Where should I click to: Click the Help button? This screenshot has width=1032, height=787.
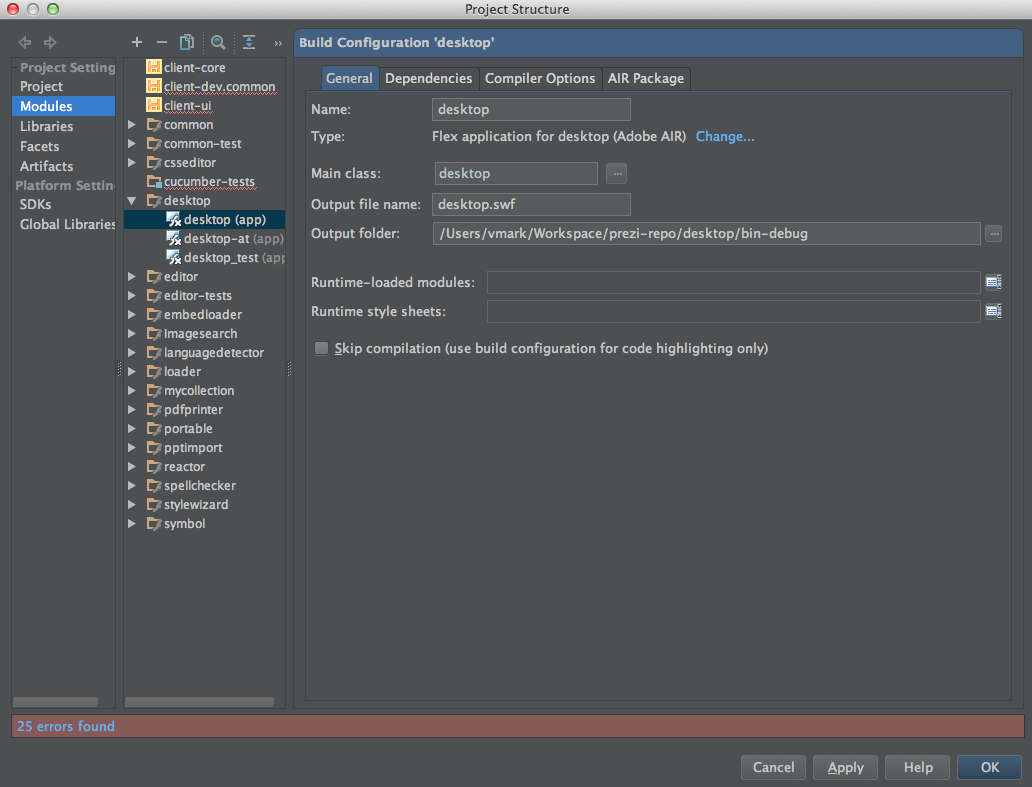point(918,767)
